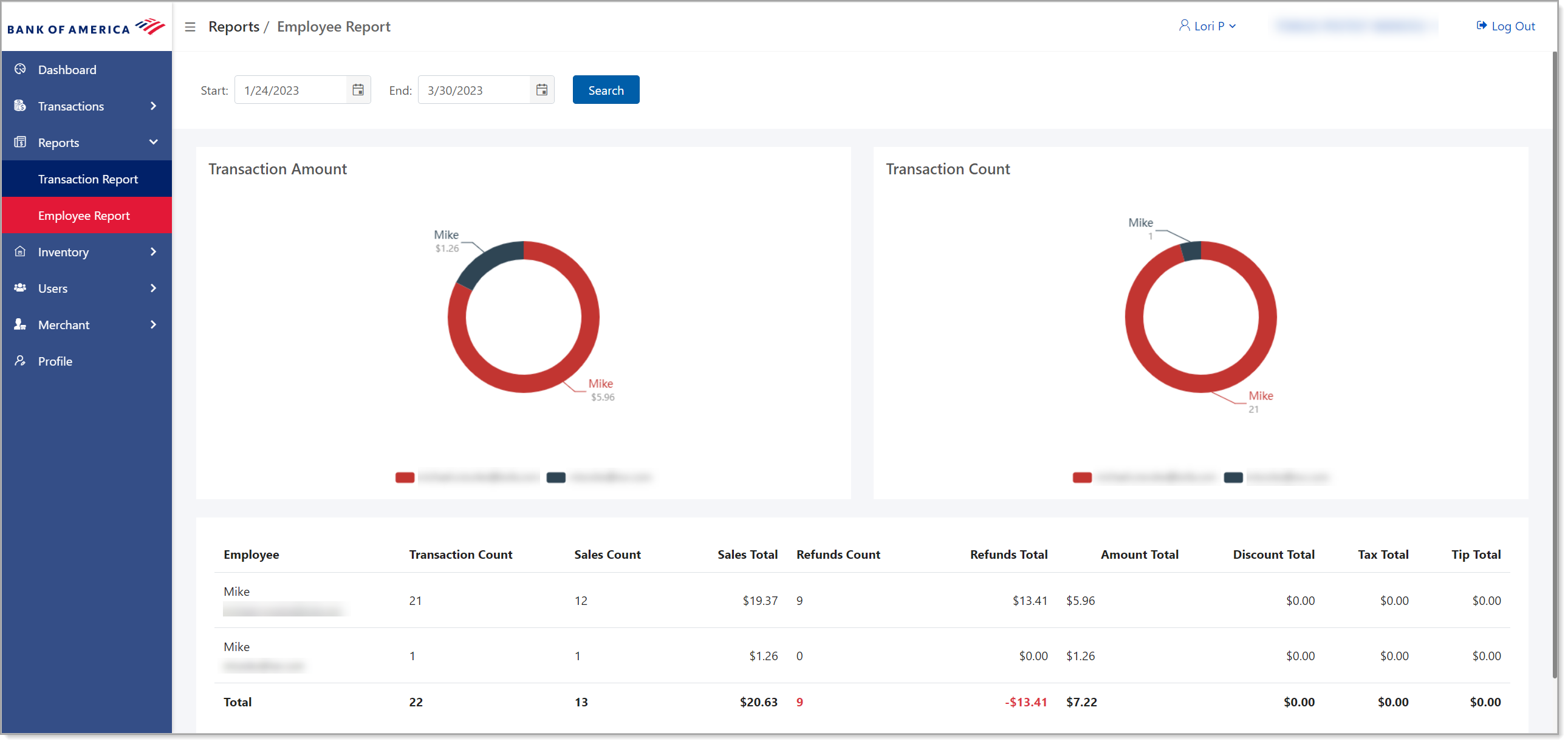The image size is (1568, 744).
Task: Open the Dashboard page
Action: click(86, 69)
